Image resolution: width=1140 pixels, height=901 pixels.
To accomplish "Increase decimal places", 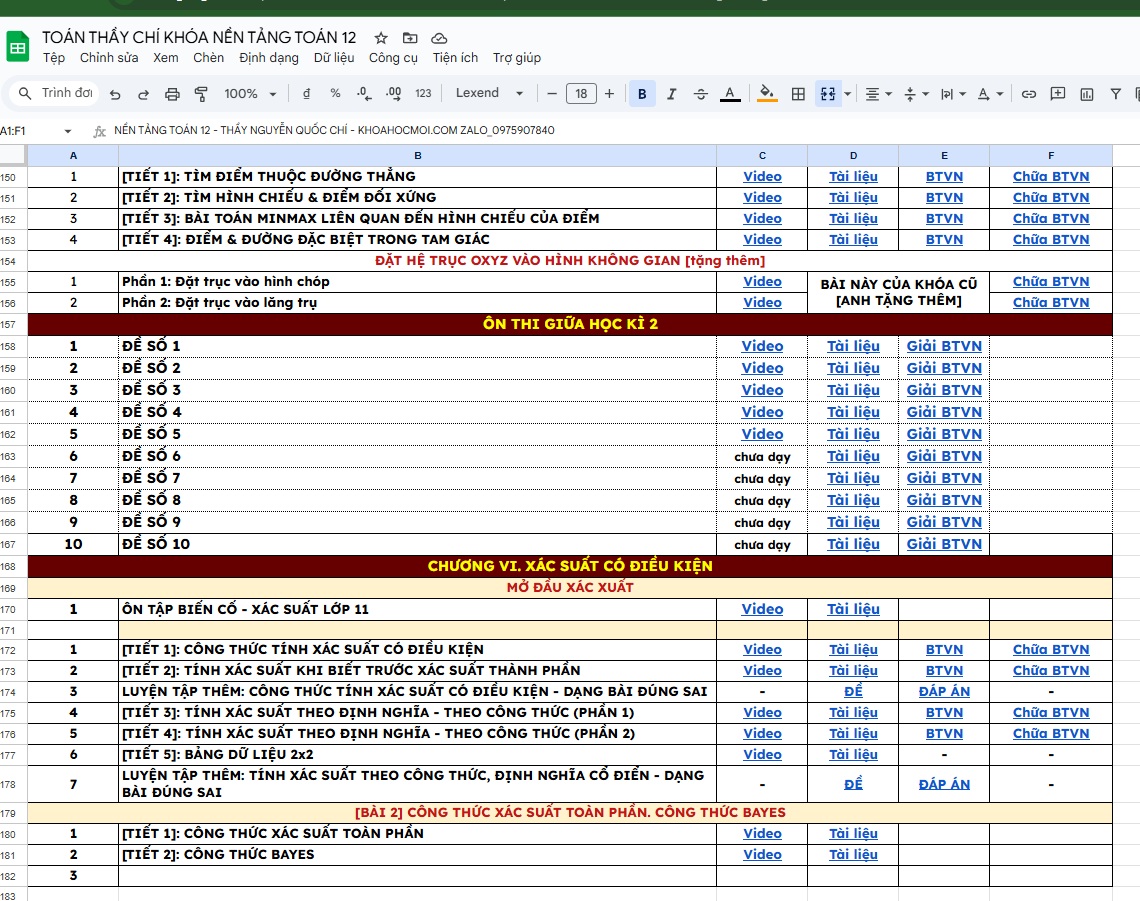I will click(x=393, y=93).
